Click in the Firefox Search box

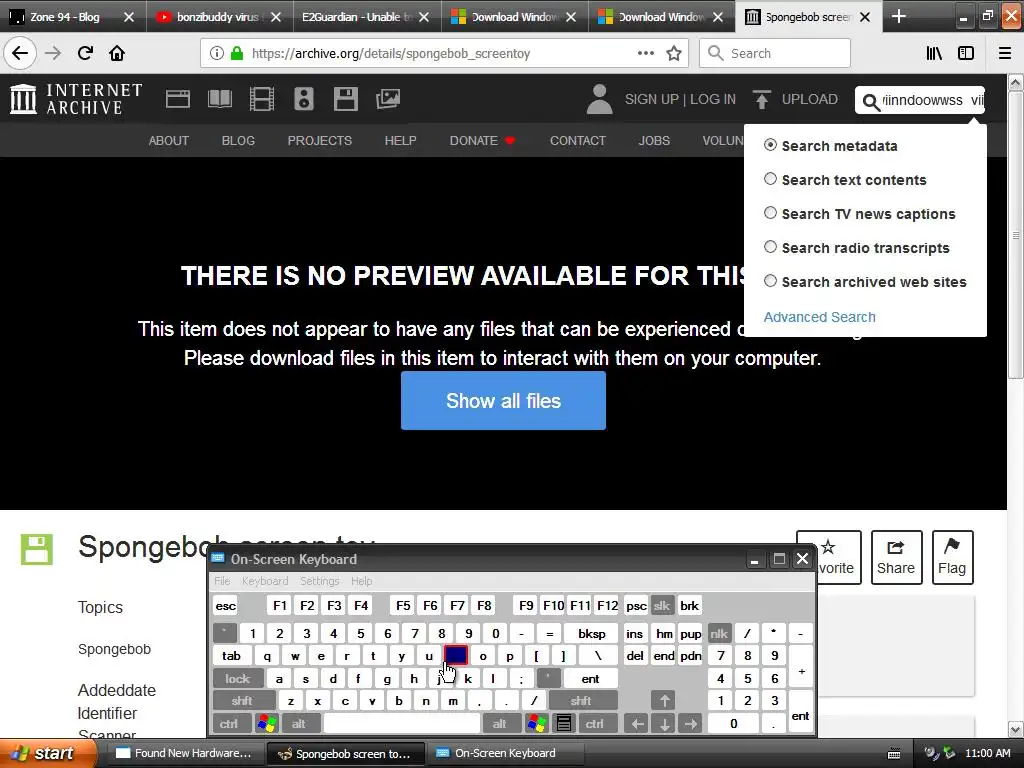tap(775, 54)
